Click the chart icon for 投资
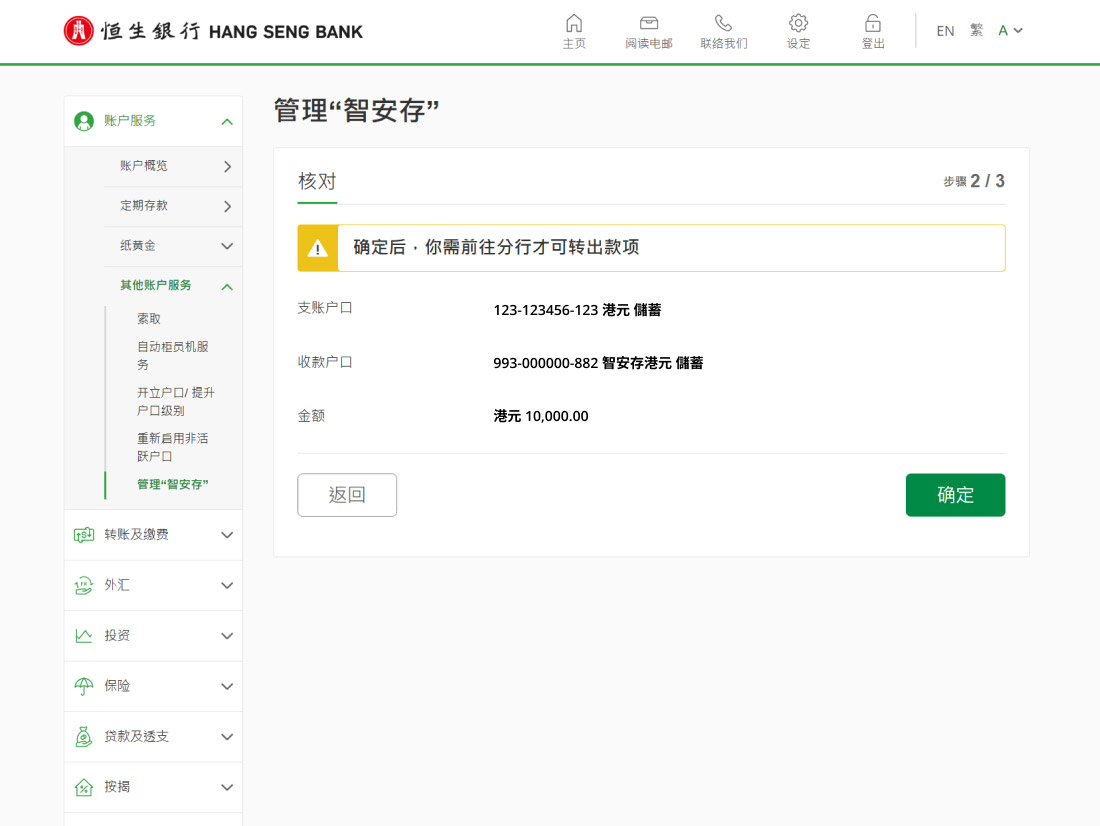The image size is (1100, 826). (84, 636)
